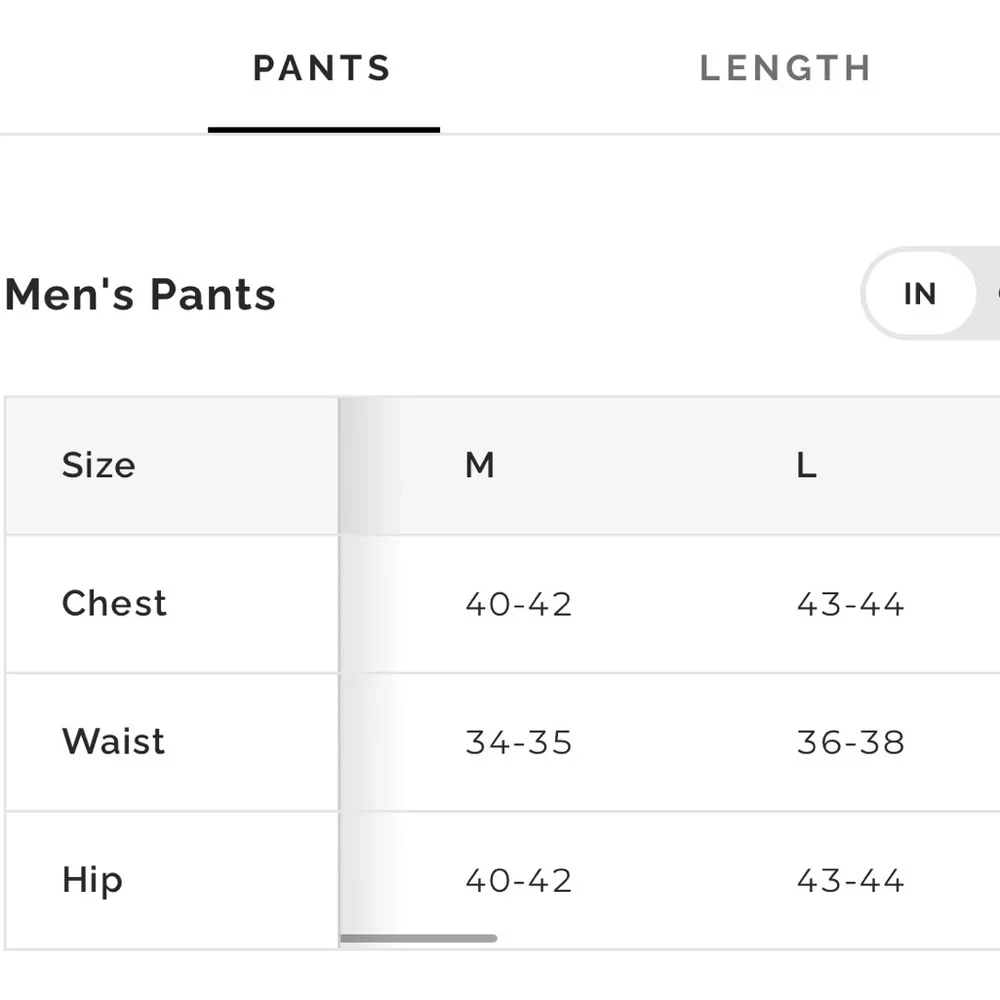Switch to the PANTS tab

point(322,68)
